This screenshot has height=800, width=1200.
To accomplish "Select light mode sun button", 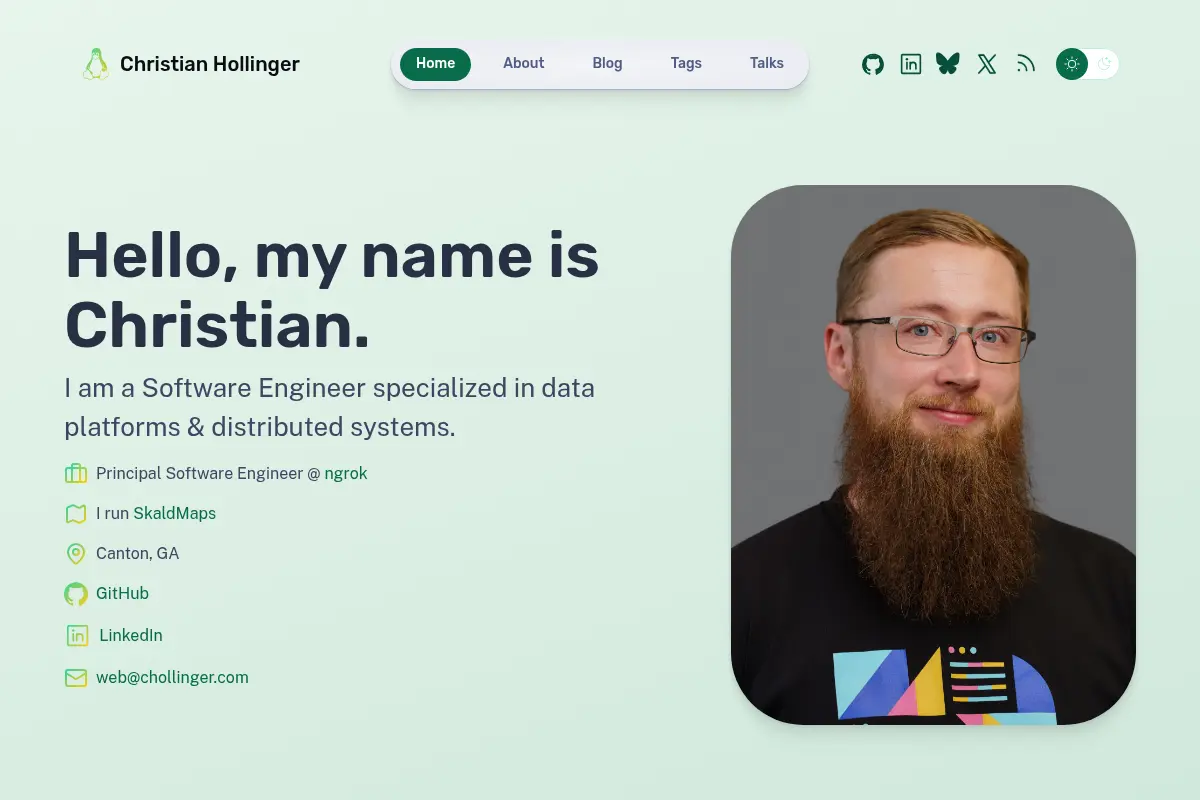I will coord(1072,64).
